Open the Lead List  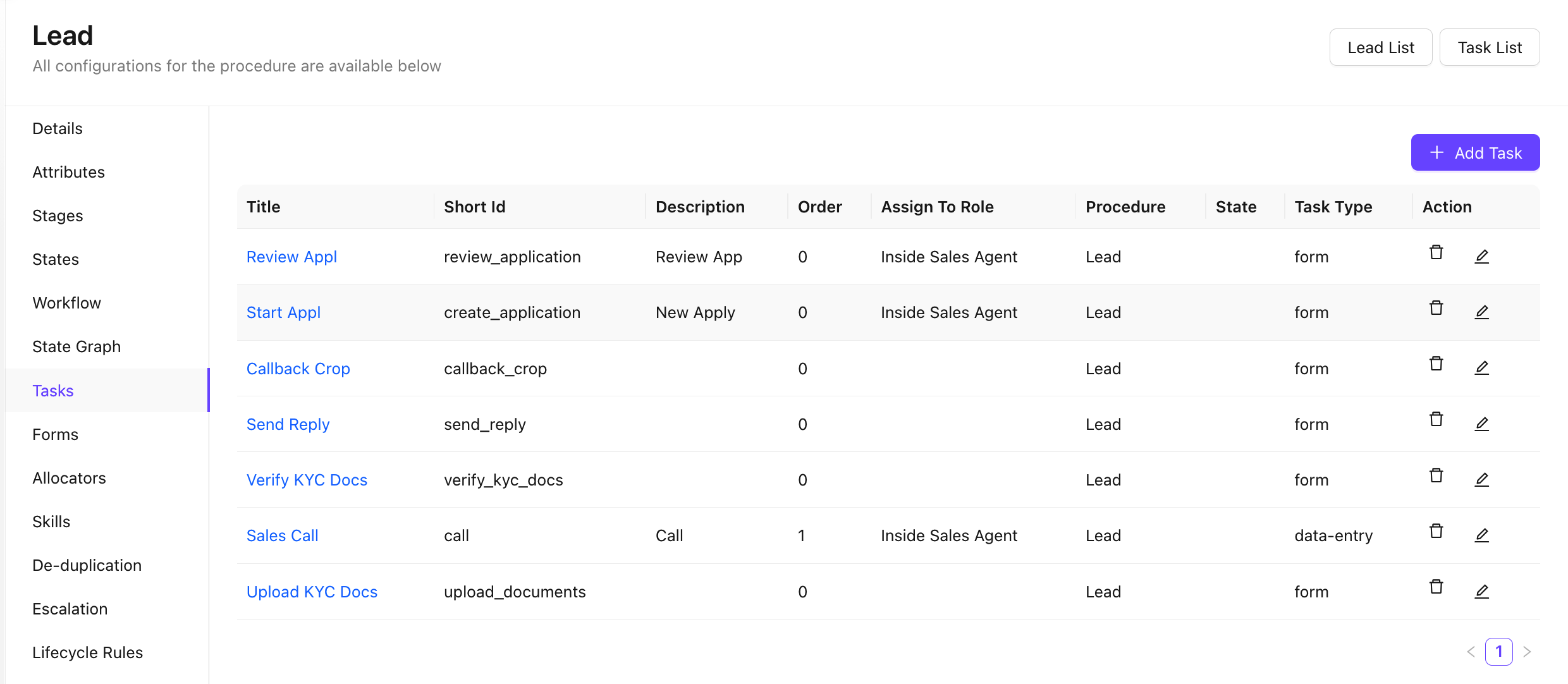click(1380, 47)
